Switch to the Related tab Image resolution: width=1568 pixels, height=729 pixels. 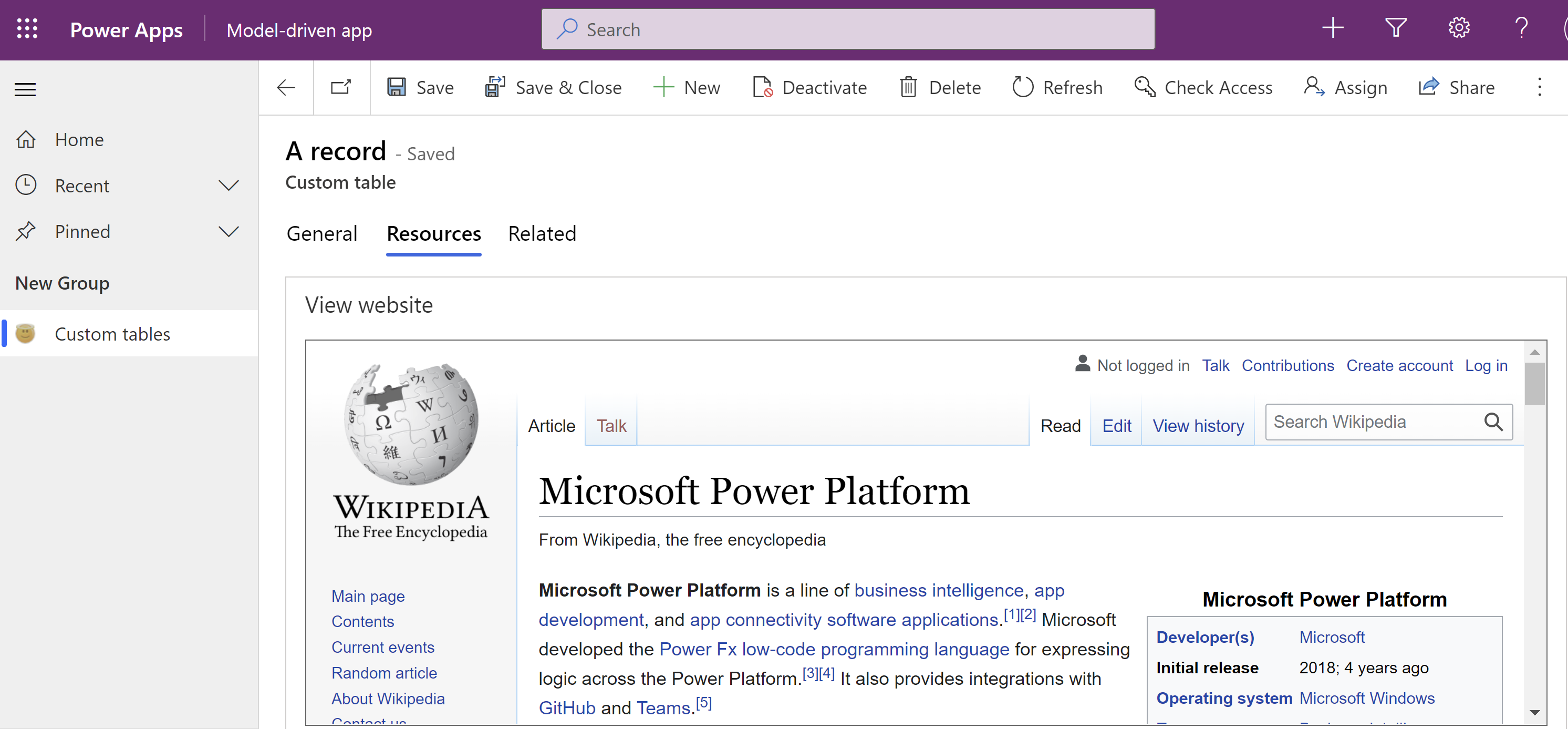click(542, 234)
